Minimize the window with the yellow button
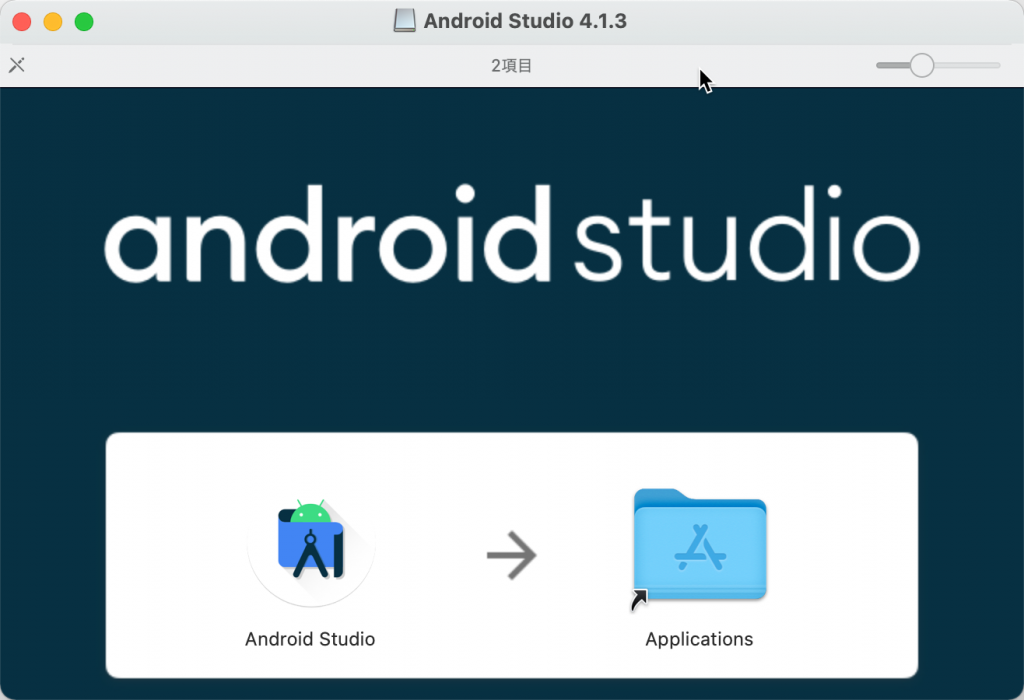Screen dimensions: 1024x700 click(x=53, y=22)
